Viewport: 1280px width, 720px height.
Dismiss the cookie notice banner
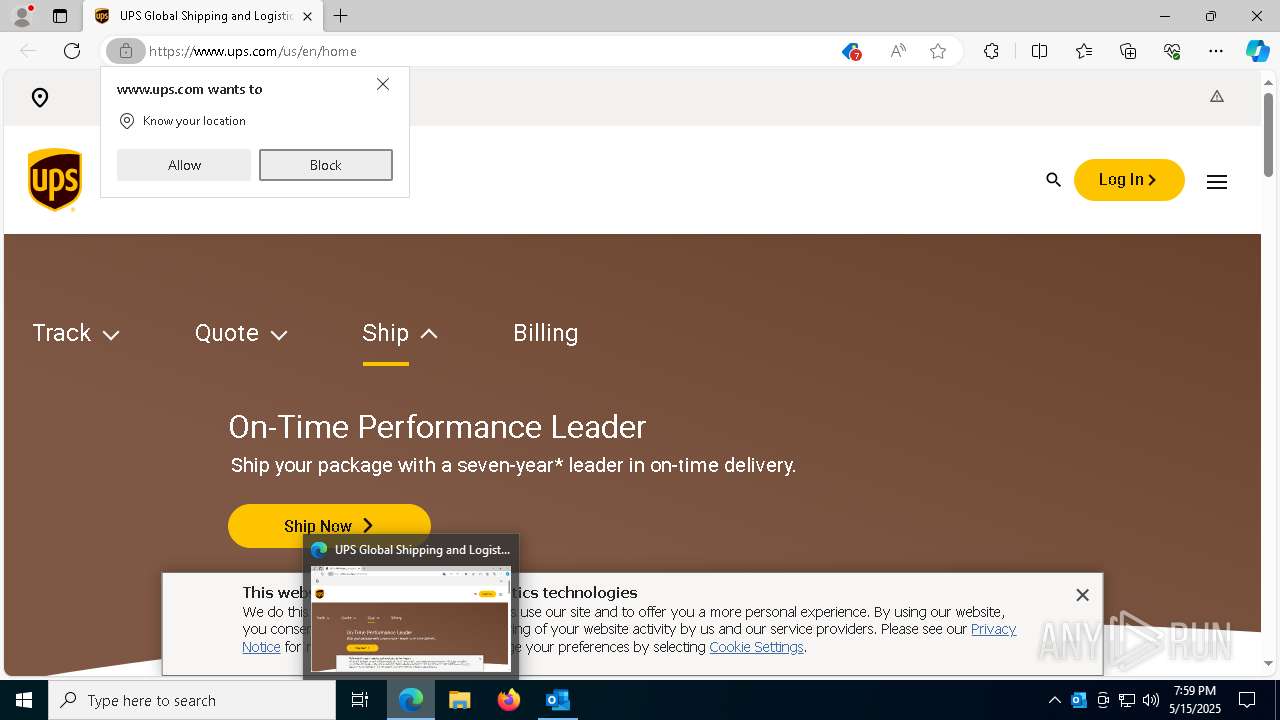(1082, 595)
